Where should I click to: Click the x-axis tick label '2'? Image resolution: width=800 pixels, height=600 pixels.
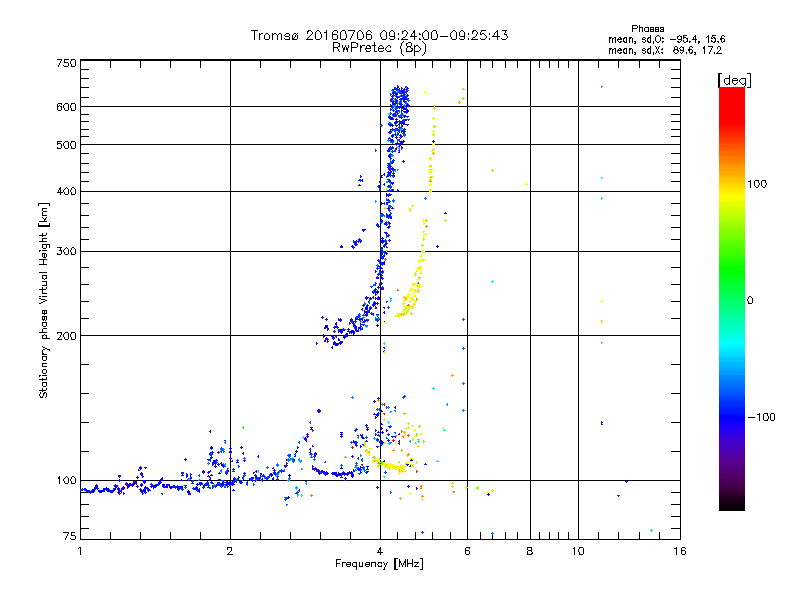pos(230,551)
